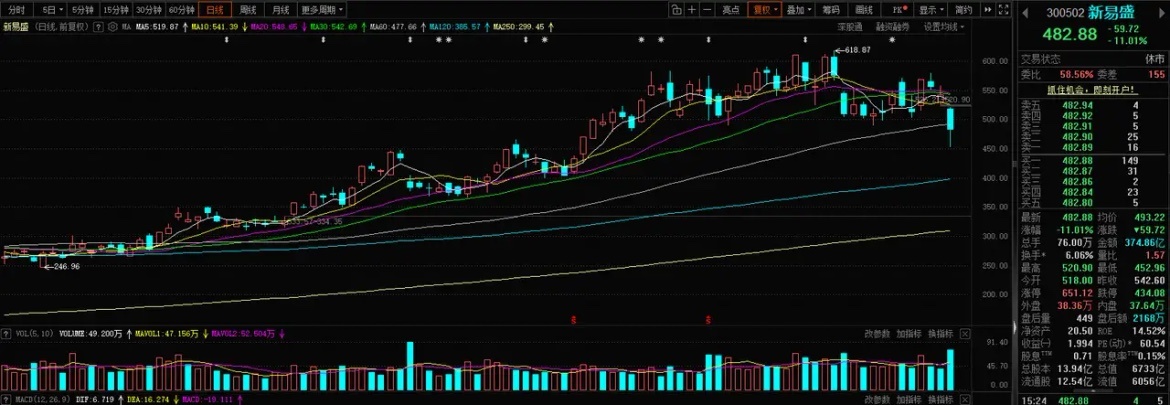Click the 总值 6733亿 value
Viewport: 1170px width, 405px height.
coord(1149,368)
